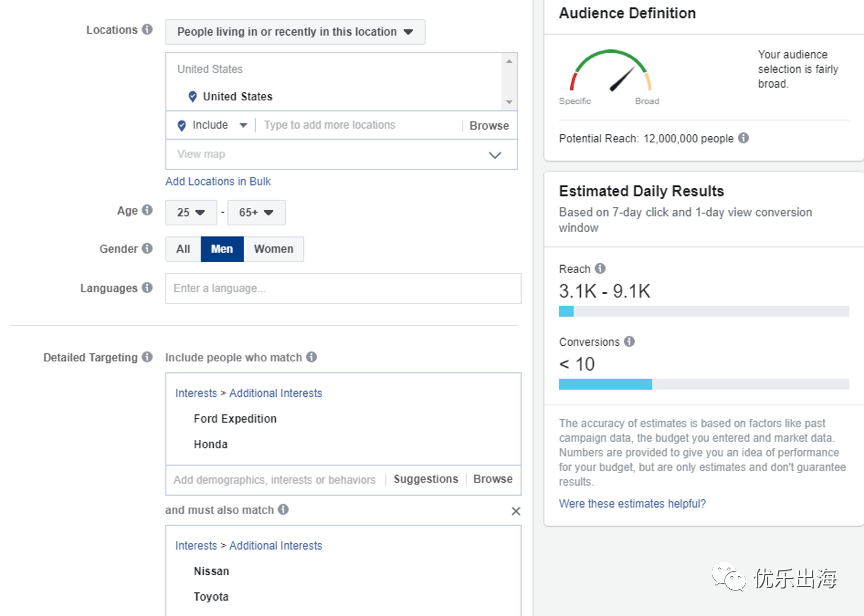The height and width of the screenshot is (616, 864).
Task: Select Men gender option
Action: [222, 249]
